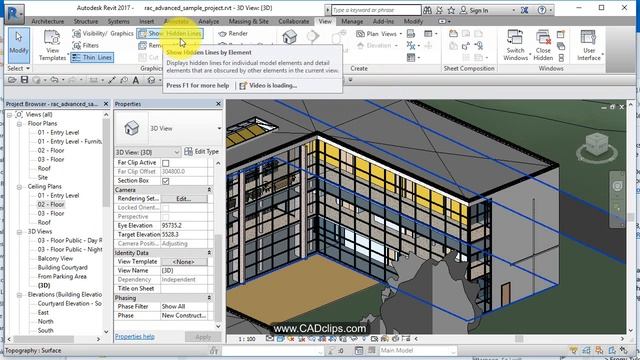Image resolution: width=640 pixels, height=360 pixels.
Task: Open View Templates
Action: click(52, 46)
